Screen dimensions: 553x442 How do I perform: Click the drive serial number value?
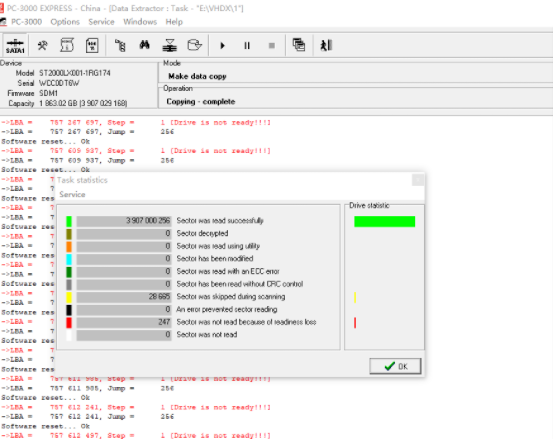(59, 83)
